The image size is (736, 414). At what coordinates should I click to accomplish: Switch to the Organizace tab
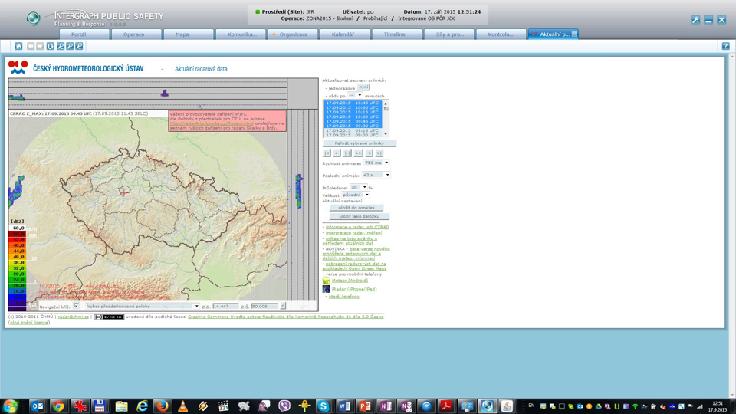pyautogui.click(x=292, y=34)
